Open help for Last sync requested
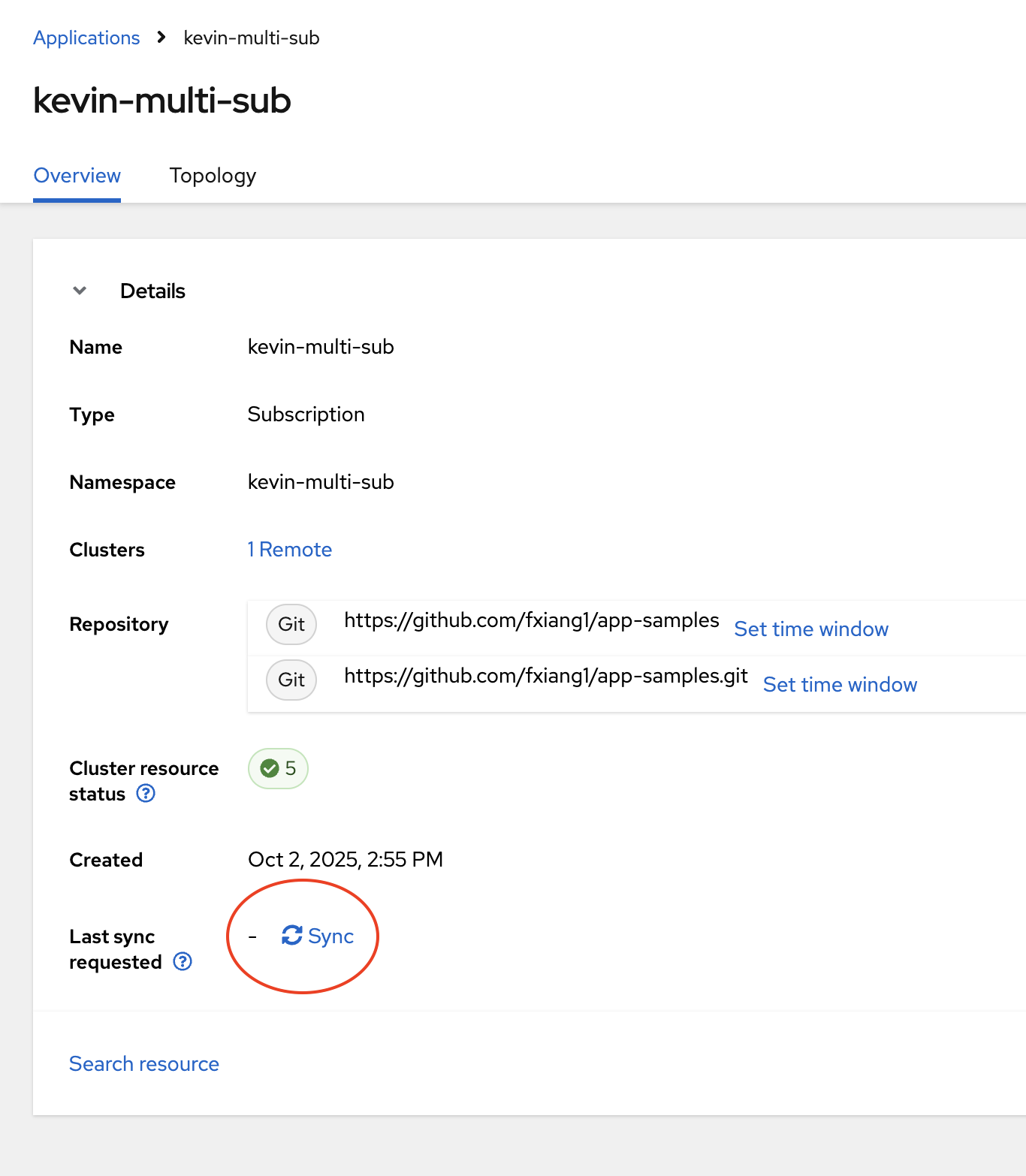The image size is (1026, 1176). click(x=183, y=962)
